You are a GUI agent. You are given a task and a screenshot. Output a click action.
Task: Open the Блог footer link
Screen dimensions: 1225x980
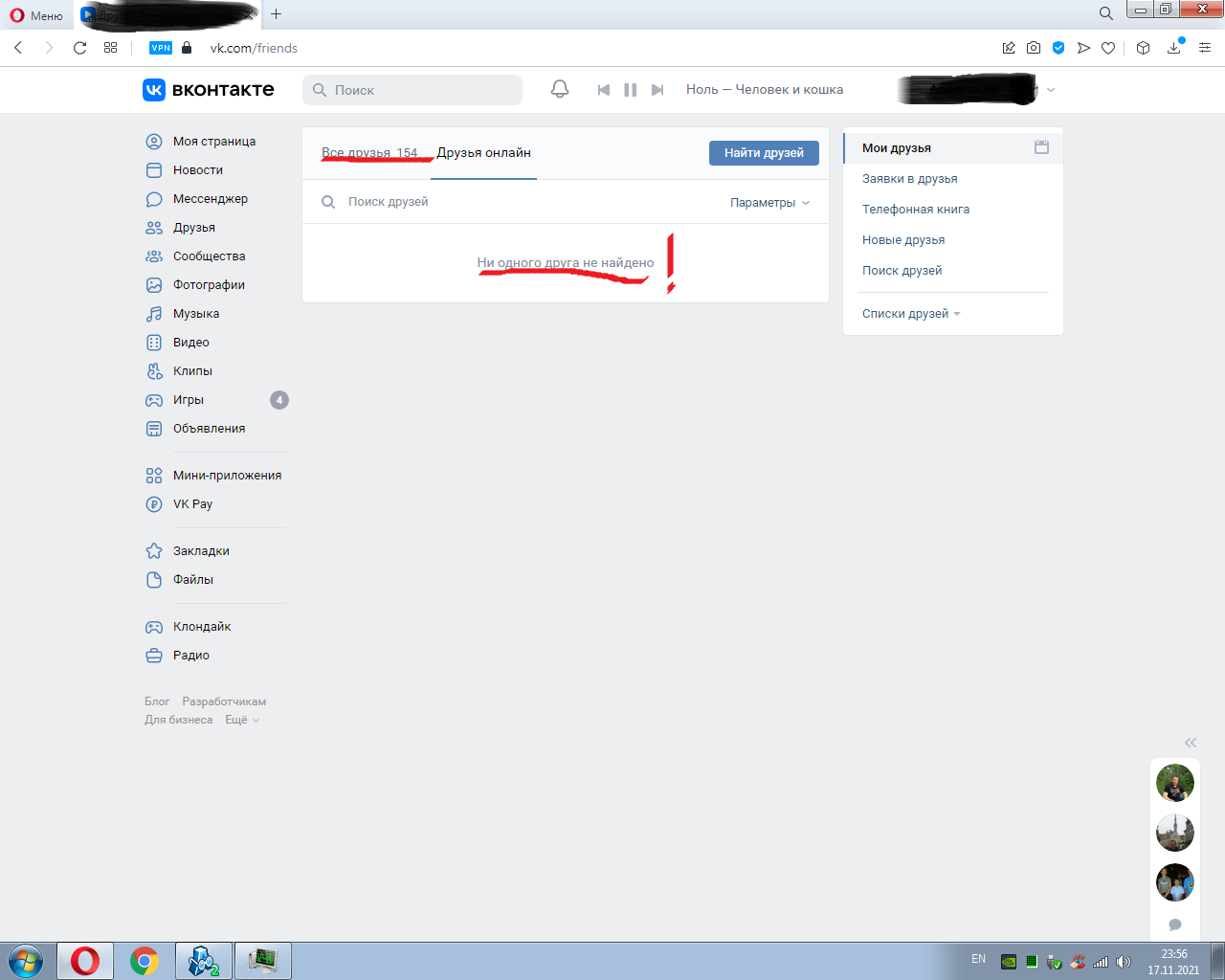tap(157, 702)
